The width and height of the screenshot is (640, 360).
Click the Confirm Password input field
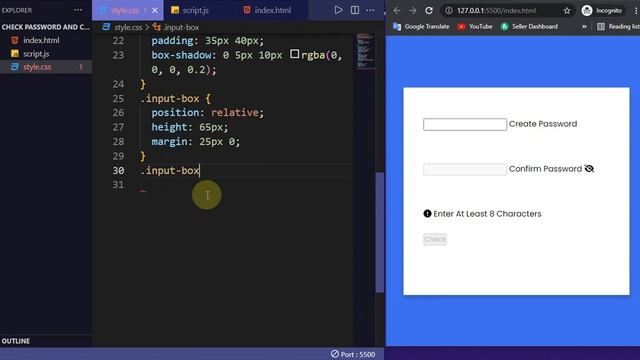(x=464, y=169)
